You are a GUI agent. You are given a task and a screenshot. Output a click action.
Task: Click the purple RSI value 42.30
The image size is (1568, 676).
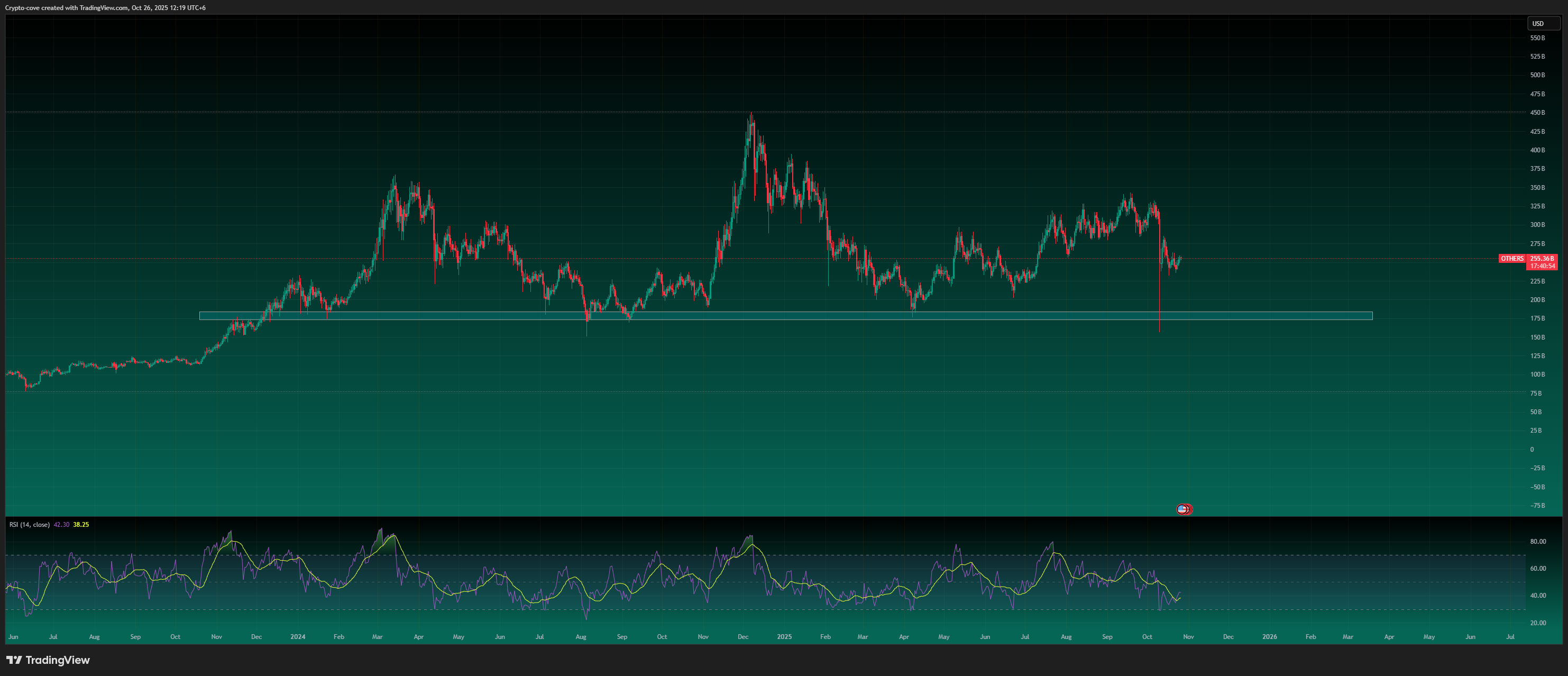(61, 524)
